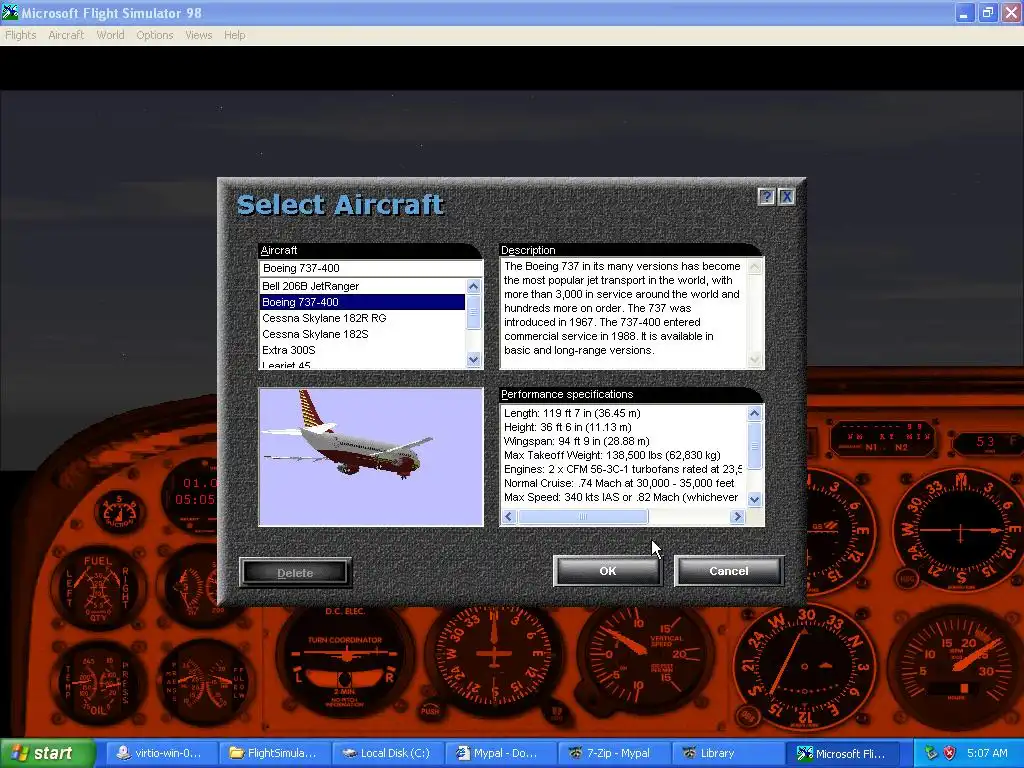Click performance specs horizontal scrollbar thumb
1024x768 pixels.
pyautogui.click(x=583, y=517)
